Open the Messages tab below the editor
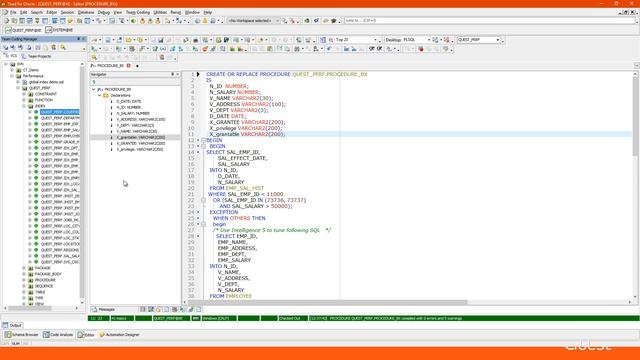Image resolution: width=640 pixels, height=360 pixels. [x=104, y=309]
